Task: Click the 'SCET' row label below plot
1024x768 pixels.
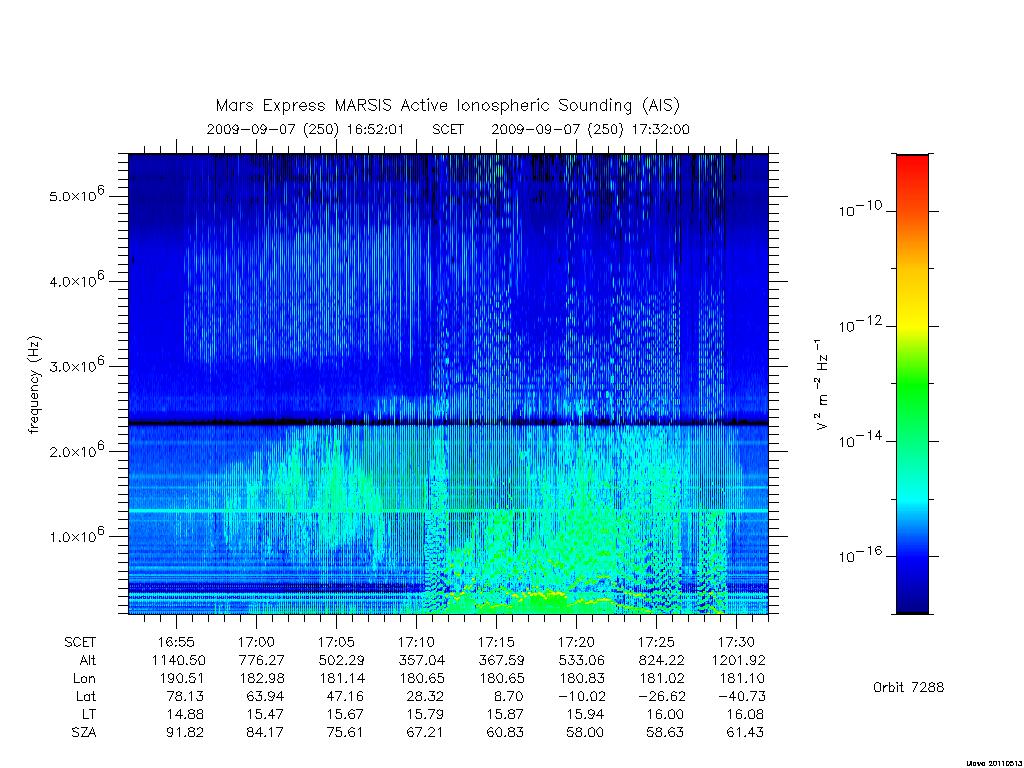Action: 80,643
